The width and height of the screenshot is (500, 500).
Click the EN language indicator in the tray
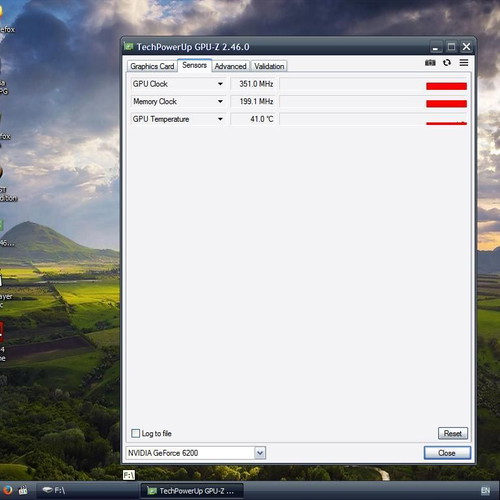(485, 491)
